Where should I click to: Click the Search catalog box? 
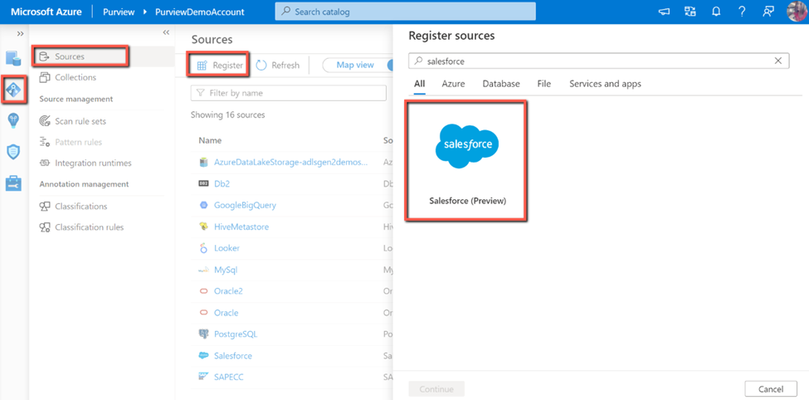(x=405, y=11)
